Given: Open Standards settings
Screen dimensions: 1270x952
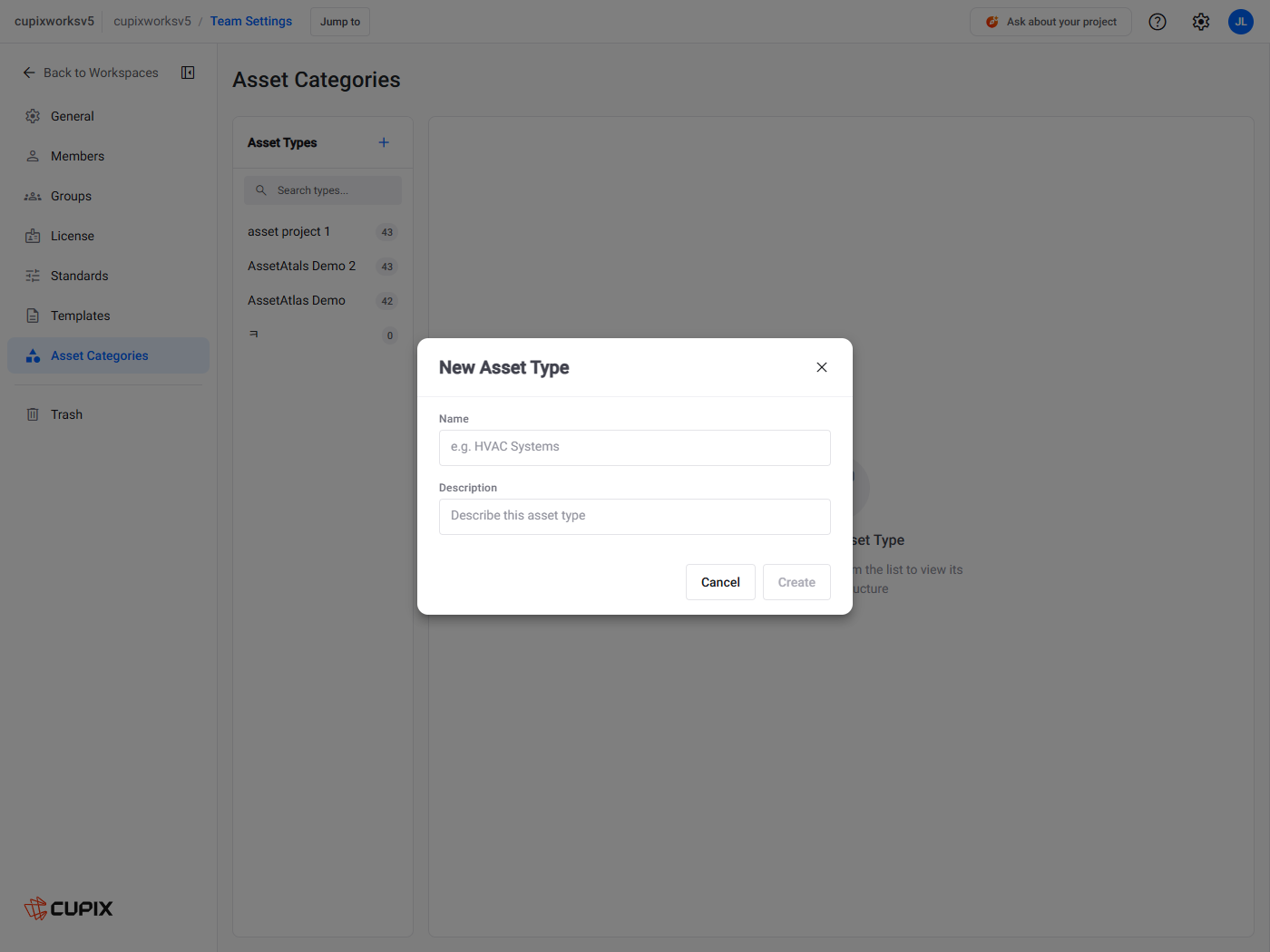Looking at the screenshot, I should click(108, 276).
